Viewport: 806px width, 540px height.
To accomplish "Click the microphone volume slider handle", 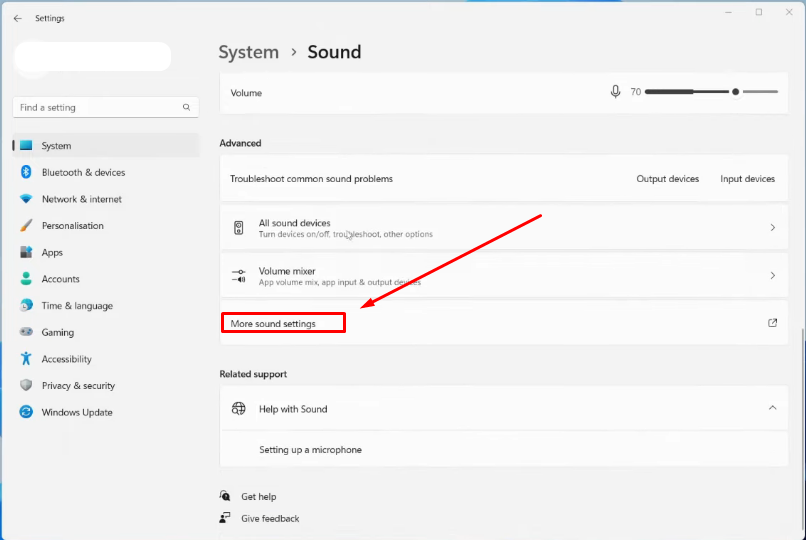I will [736, 91].
